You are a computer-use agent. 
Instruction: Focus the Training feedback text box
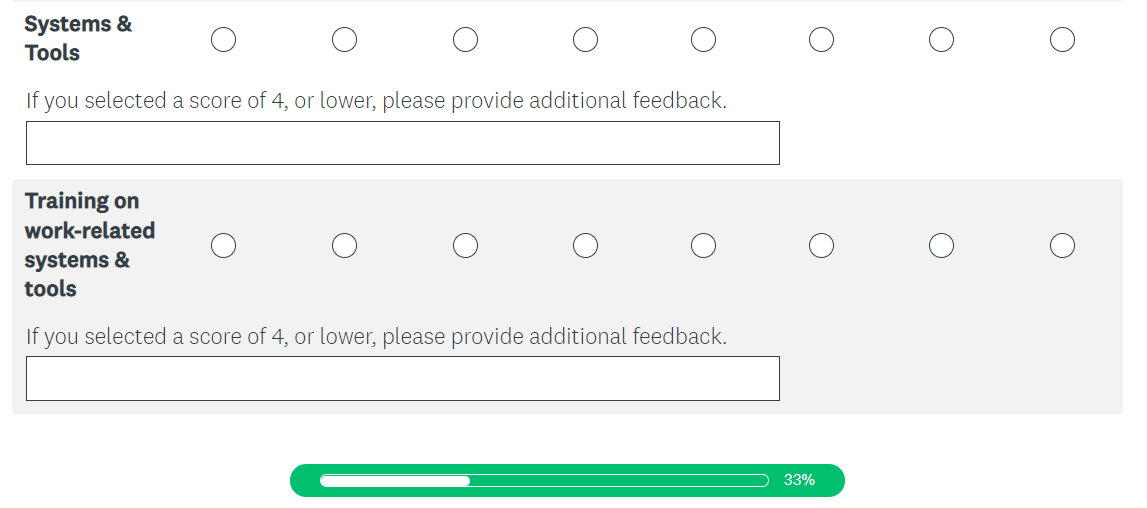tap(402, 379)
